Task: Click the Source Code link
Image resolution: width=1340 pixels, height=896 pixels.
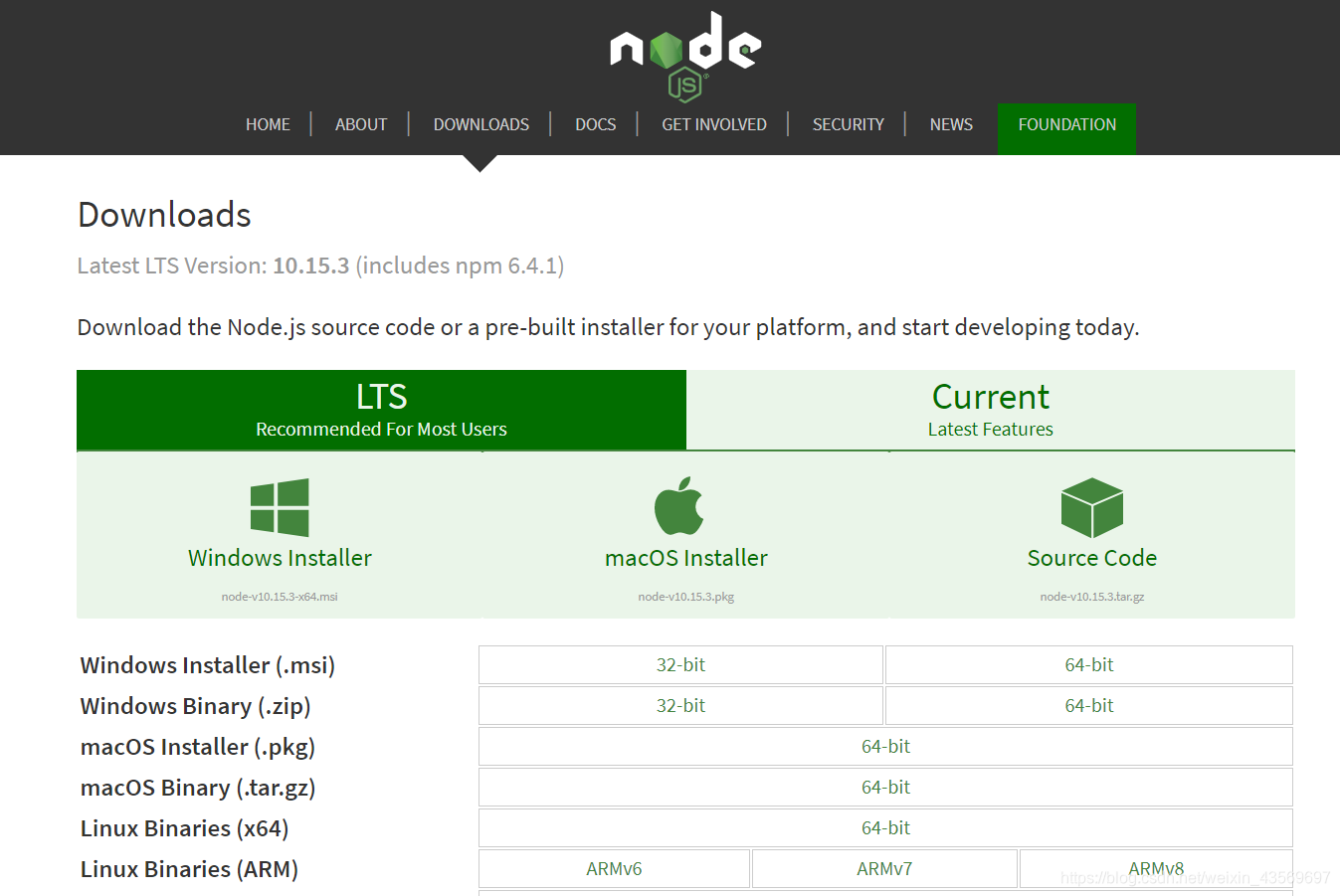Action: [1092, 558]
